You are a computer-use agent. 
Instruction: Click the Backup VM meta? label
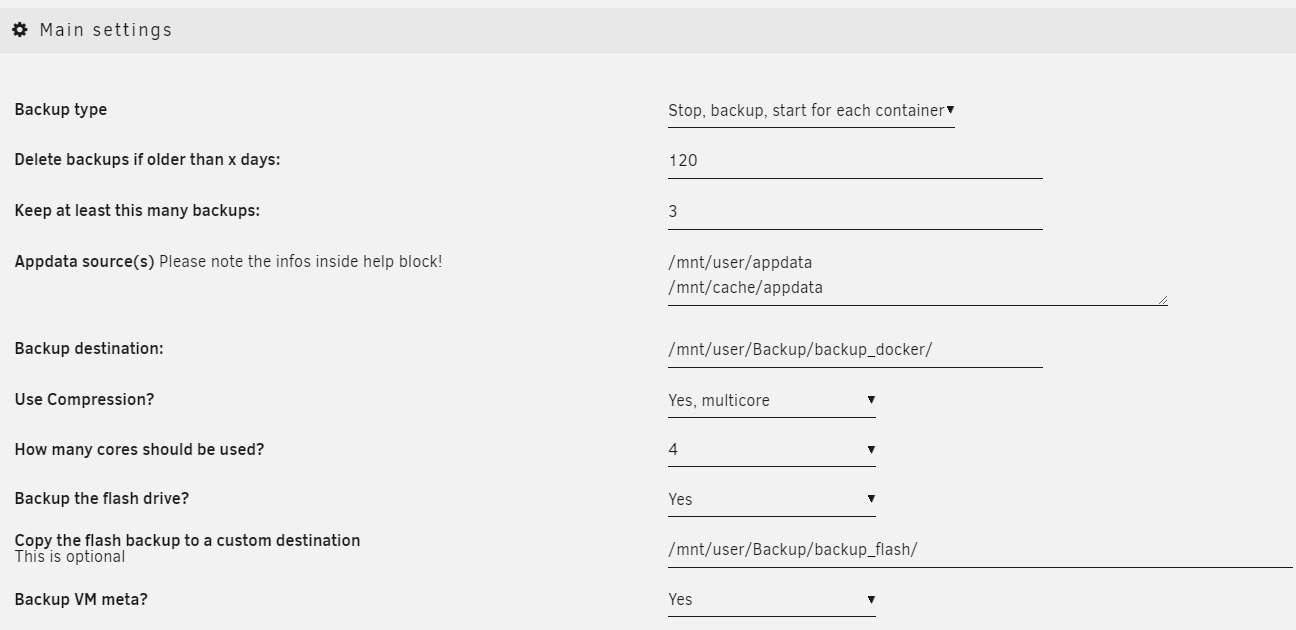(x=81, y=600)
